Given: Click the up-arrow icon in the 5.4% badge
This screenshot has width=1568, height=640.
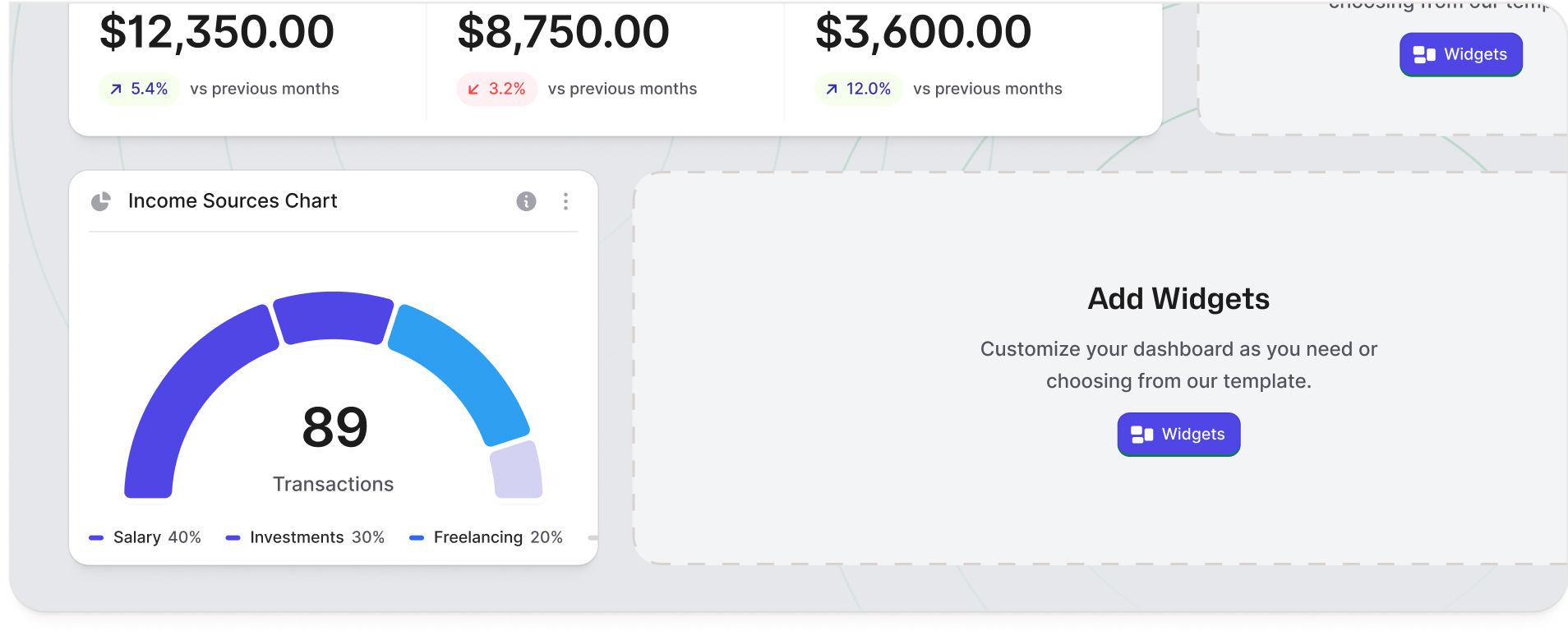Looking at the screenshot, I should pyautogui.click(x=116, y=89).
